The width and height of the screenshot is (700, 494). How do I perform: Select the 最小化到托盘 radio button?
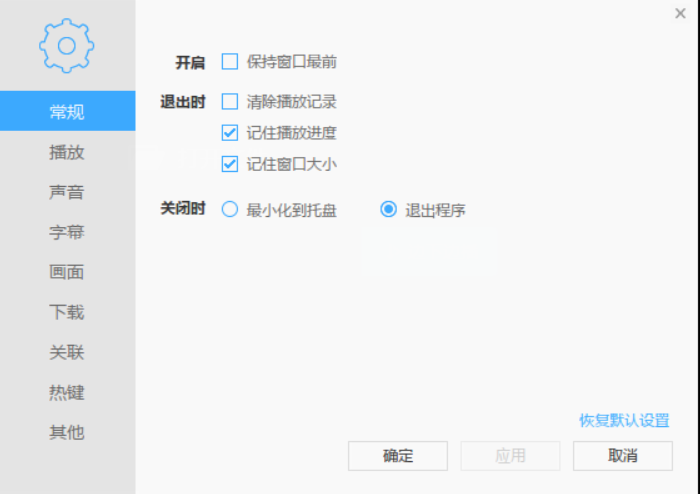[x=230, y=210]
